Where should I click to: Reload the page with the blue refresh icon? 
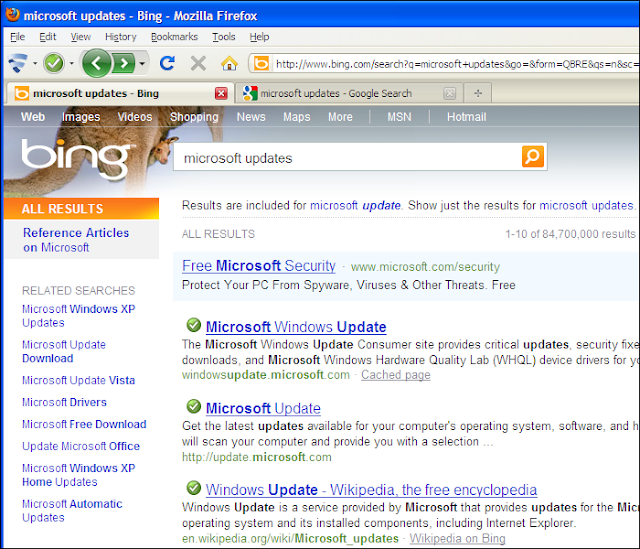tap(167, 63)
